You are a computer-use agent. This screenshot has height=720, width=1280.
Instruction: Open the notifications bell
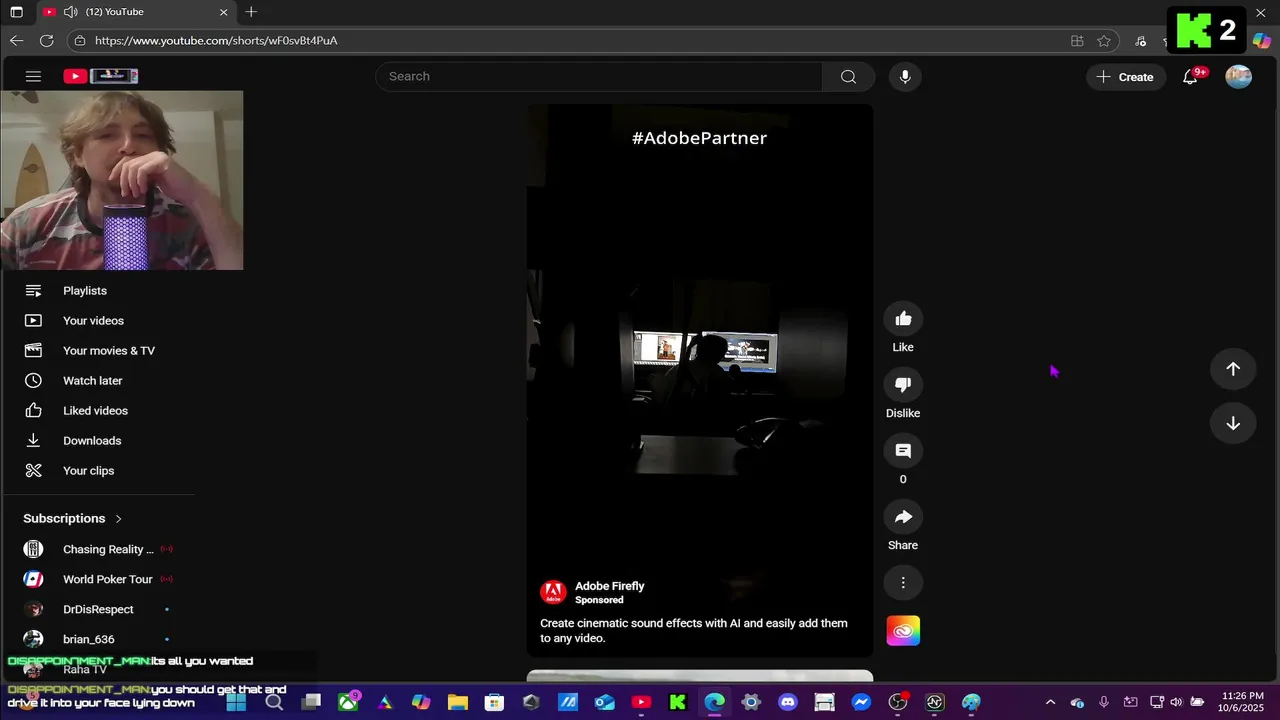point(1190,77)
